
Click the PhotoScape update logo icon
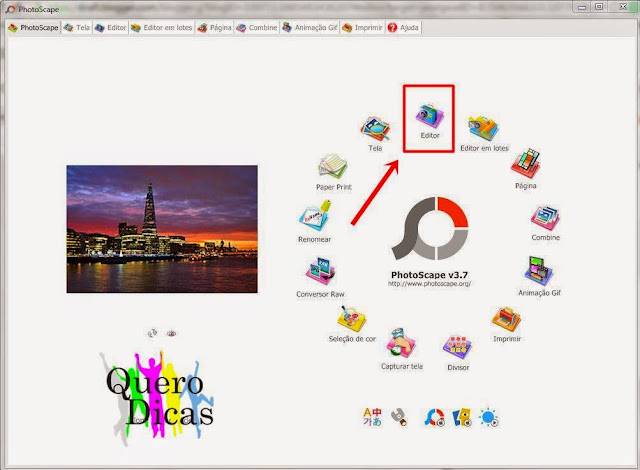point(434,417)
